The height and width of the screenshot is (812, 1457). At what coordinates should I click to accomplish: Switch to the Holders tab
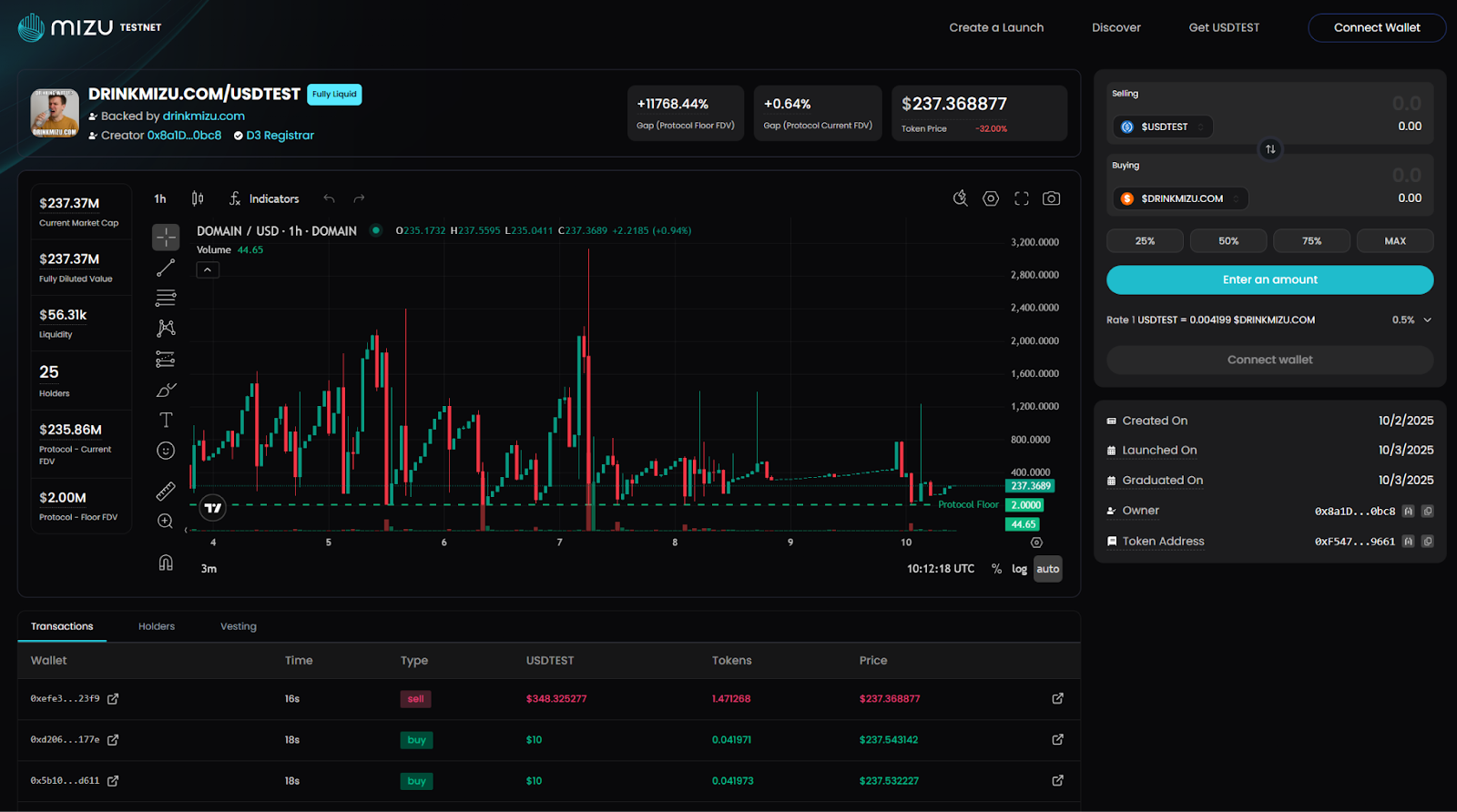click(x=157, y=626)
